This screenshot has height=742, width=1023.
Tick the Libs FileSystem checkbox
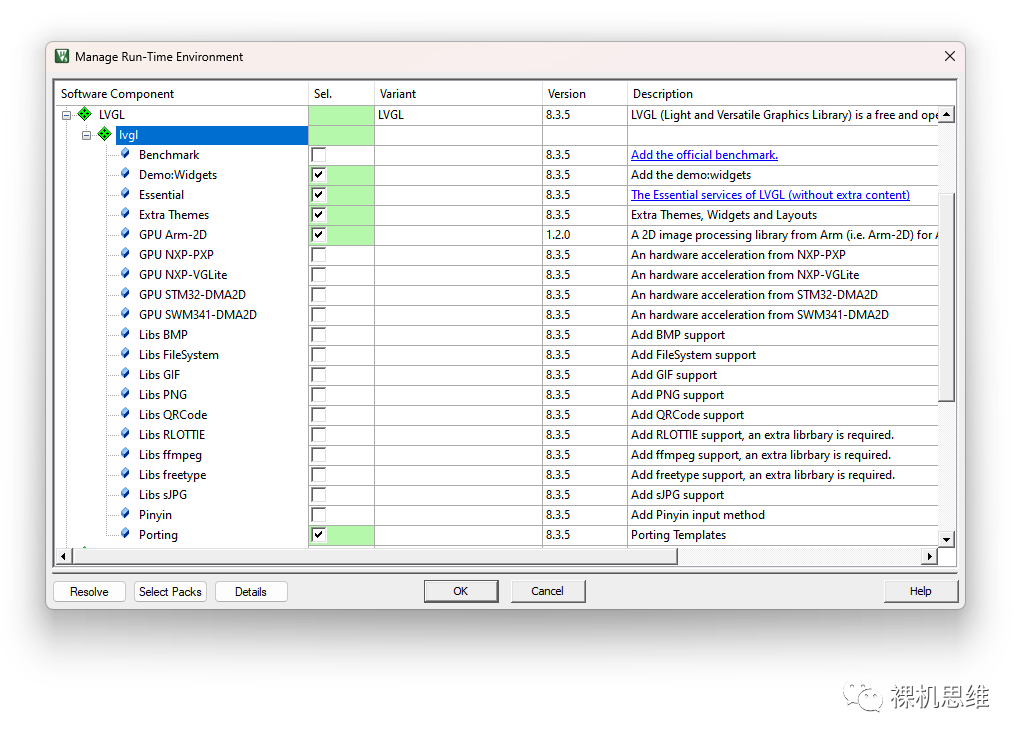[318, 355]
